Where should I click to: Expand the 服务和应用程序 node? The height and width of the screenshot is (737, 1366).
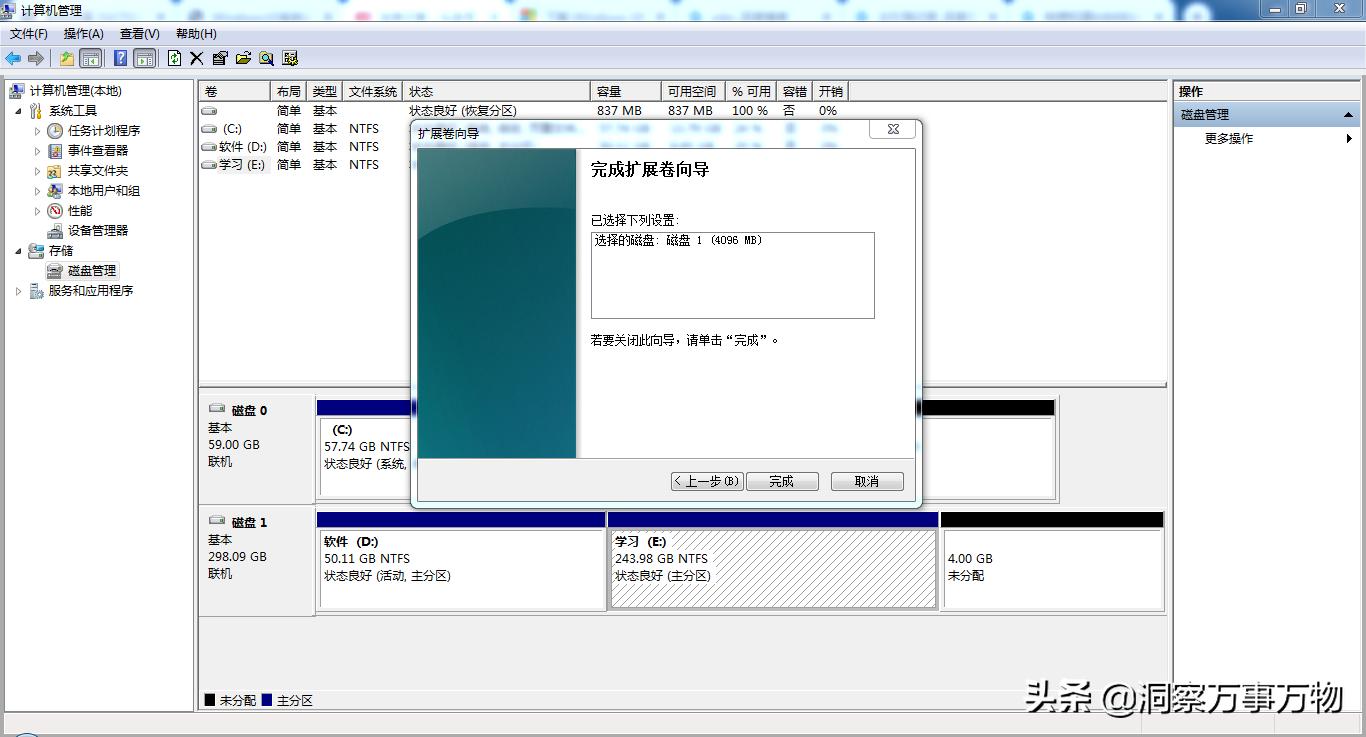pyautogui.click(x=18, y=290)
